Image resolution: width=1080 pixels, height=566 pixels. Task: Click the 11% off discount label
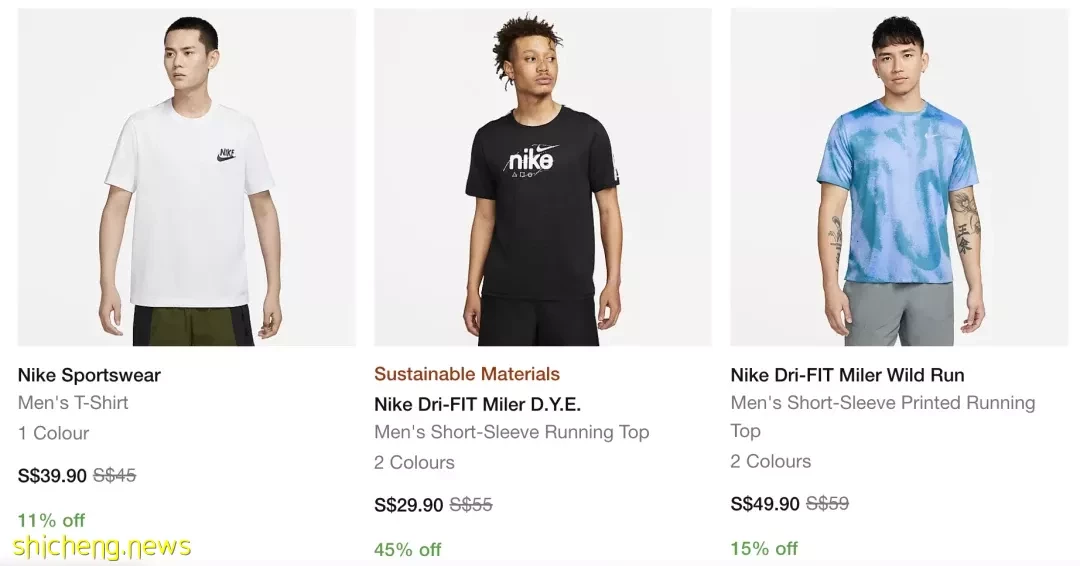tap(51, 520)
